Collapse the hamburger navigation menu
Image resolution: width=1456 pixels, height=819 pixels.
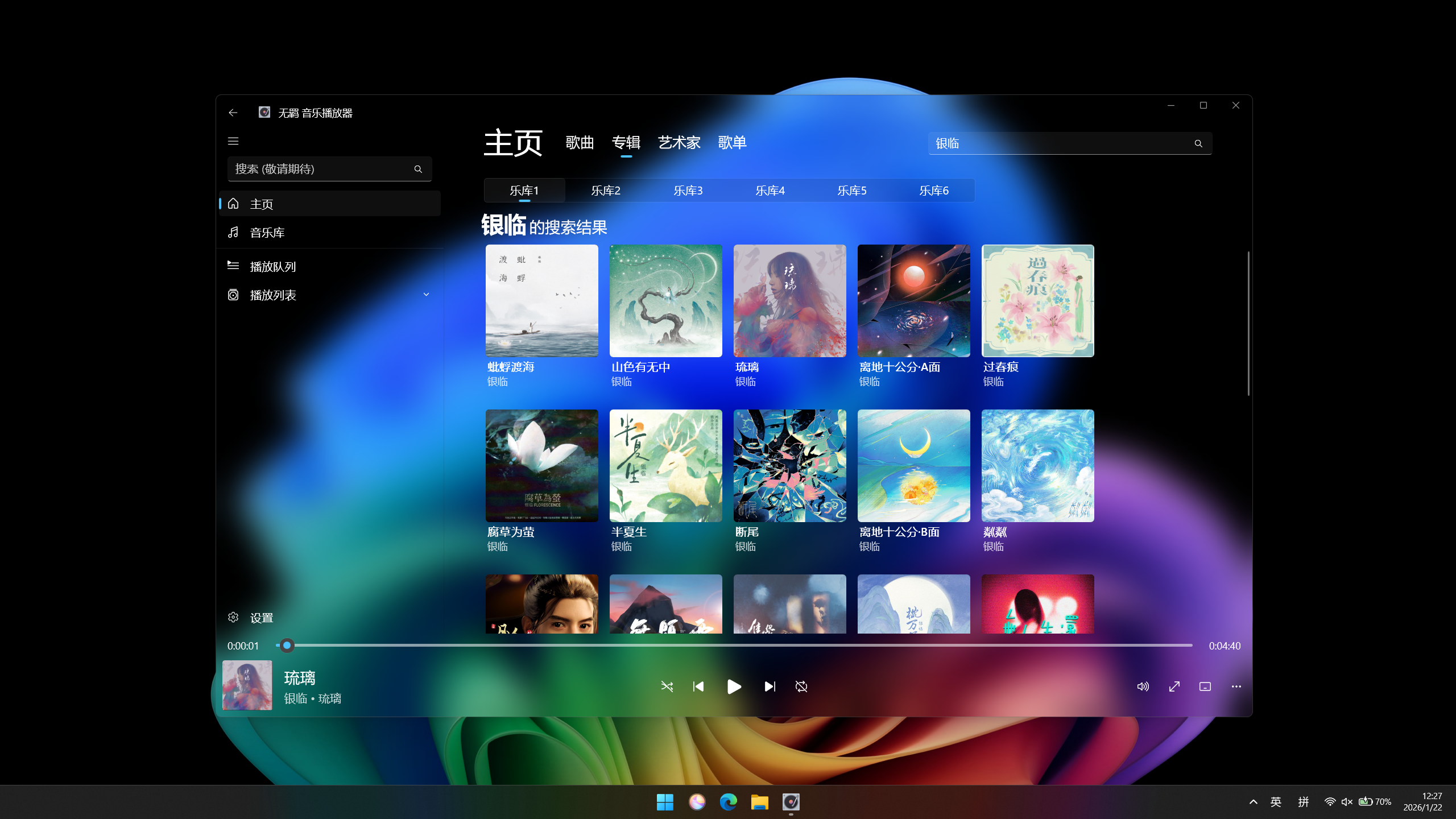(x=233, y=141)
